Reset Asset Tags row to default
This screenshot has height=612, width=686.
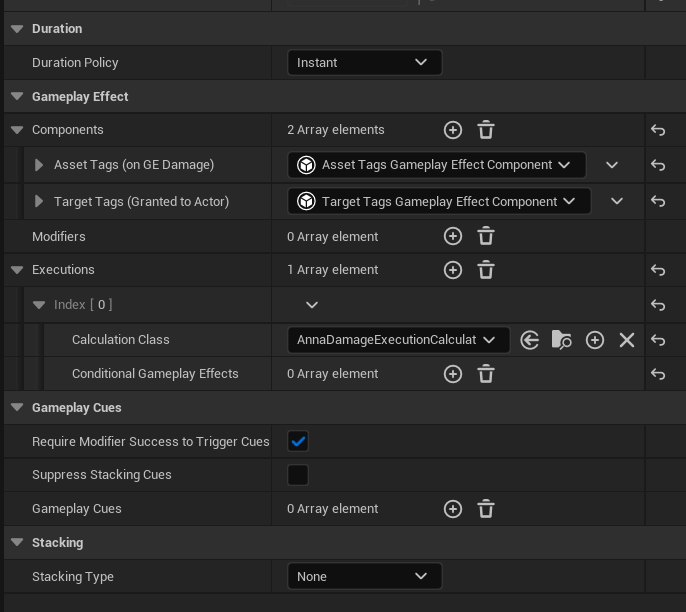coord(658,165)
